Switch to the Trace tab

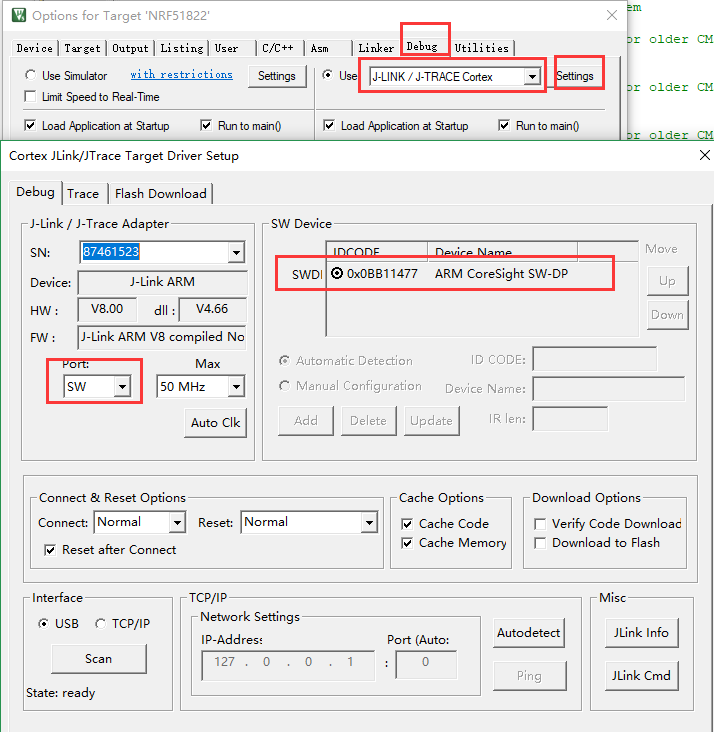pyautogui.click(x=83, y=194)
